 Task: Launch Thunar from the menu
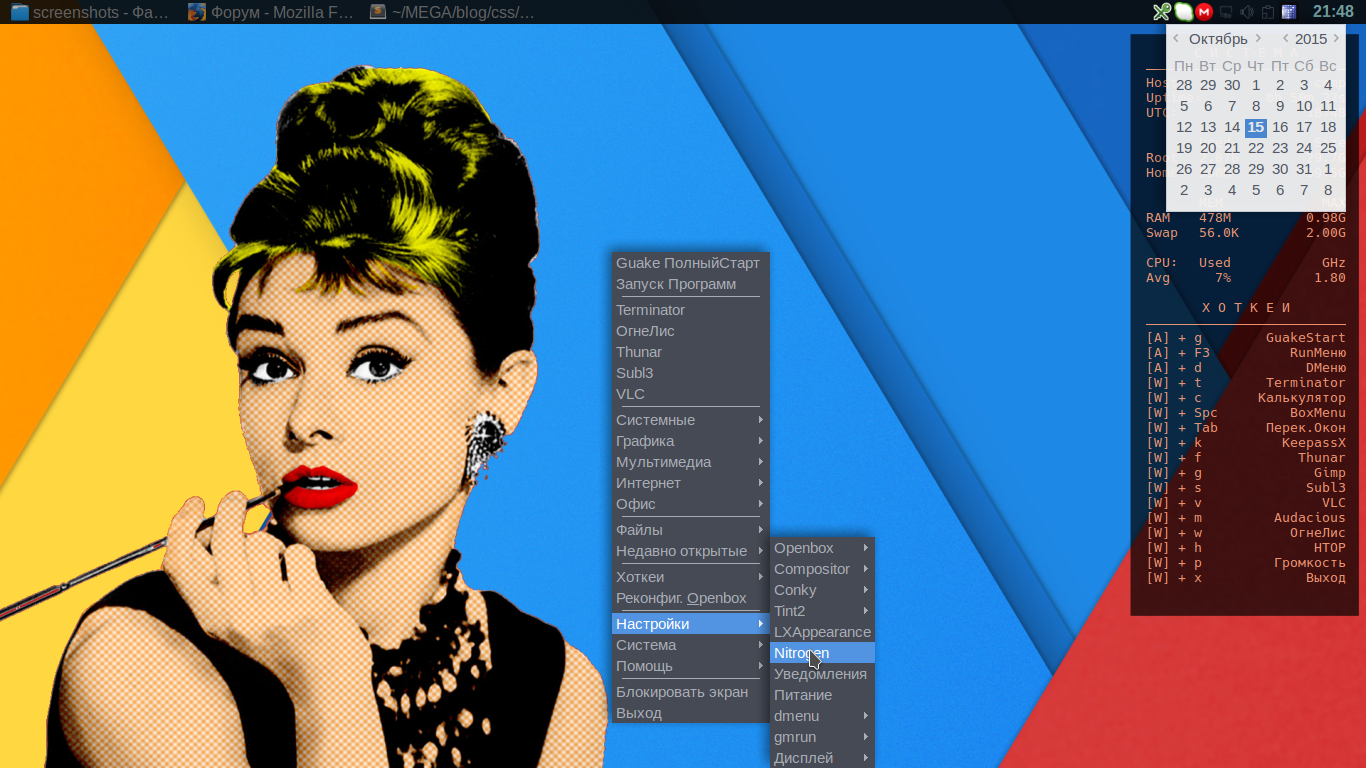[x=690, y=352]
